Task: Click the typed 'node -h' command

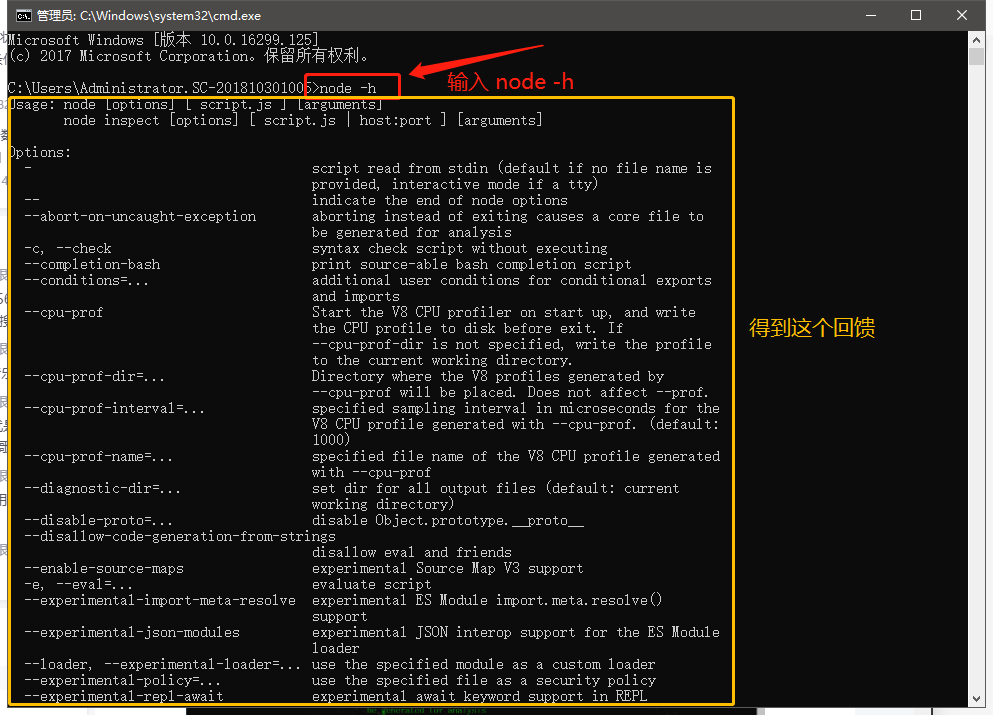Action: [x=348, y=89]
